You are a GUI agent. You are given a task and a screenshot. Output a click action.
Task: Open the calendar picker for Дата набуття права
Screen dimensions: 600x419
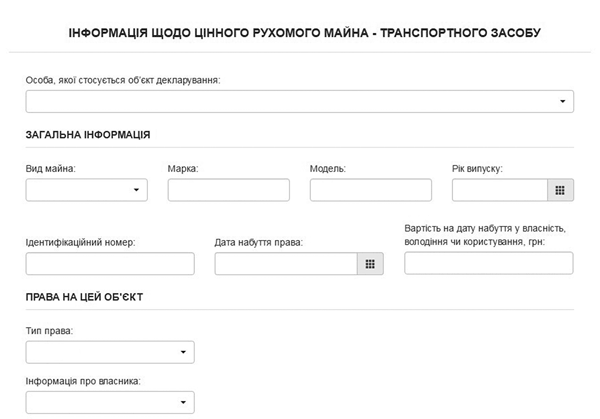point(370,263)
